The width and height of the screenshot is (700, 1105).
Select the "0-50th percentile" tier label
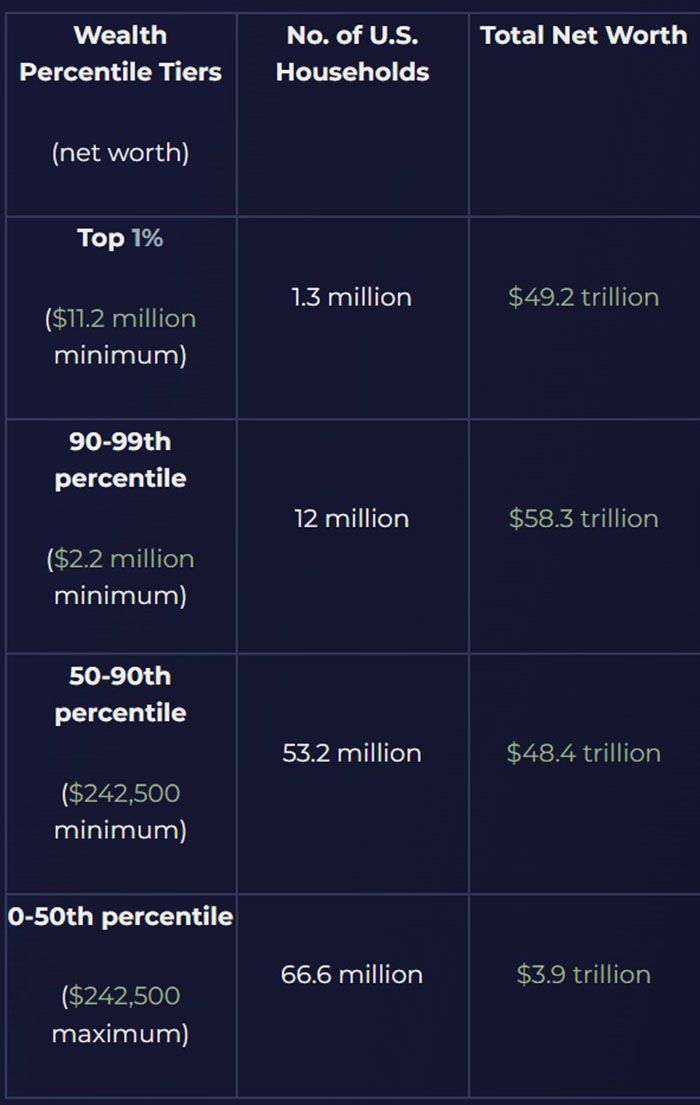click(x=120, y=917)
